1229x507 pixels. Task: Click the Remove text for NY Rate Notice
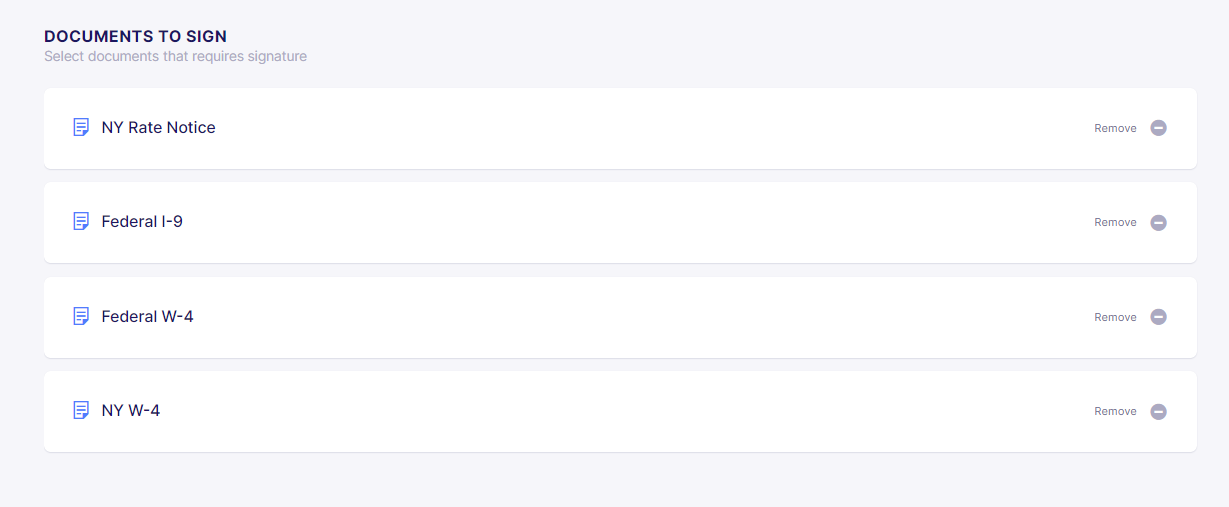pyautogui.click(x=1115, y=128)
